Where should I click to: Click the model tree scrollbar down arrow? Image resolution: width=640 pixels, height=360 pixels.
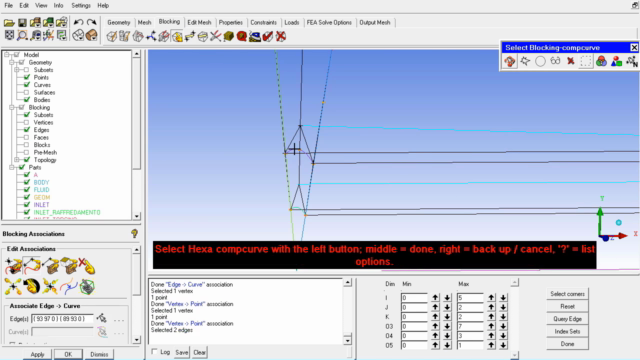pyautogui.click(x=136, y=216)
